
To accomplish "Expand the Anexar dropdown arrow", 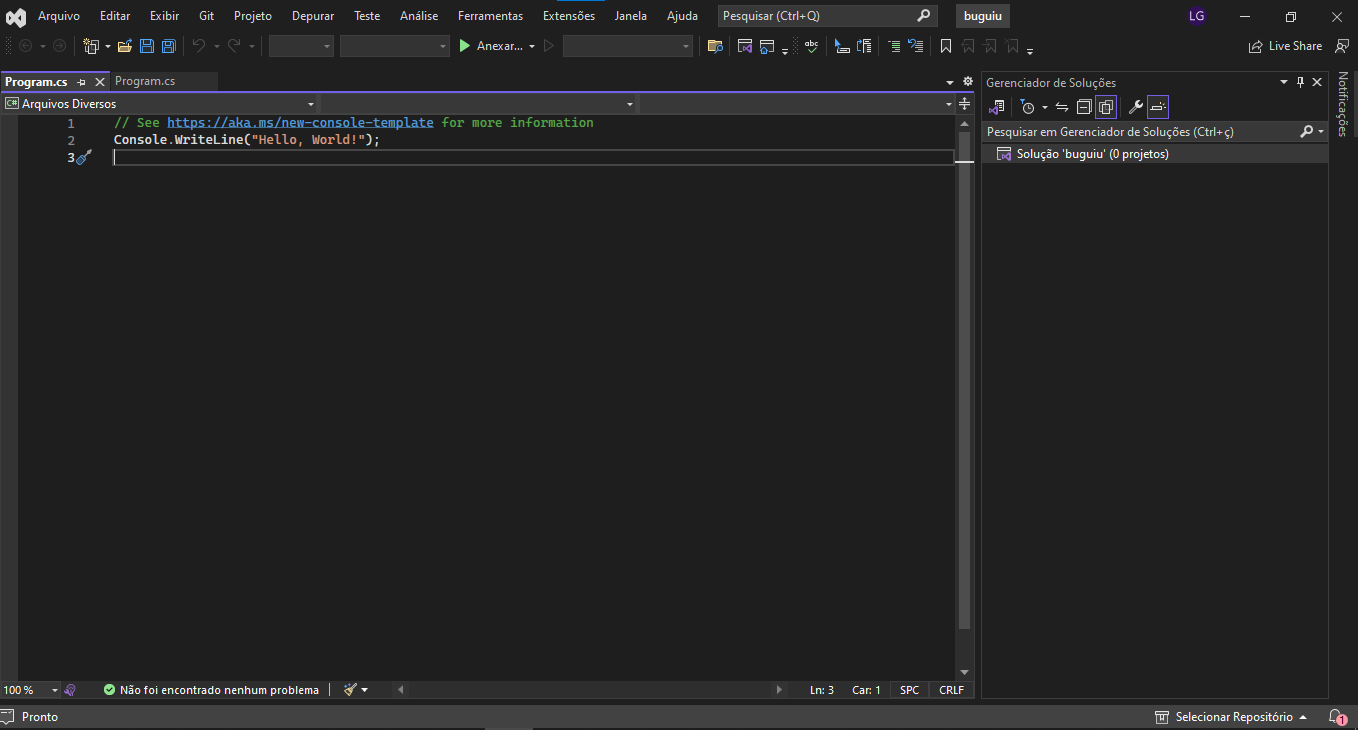I will coord(532,46).
